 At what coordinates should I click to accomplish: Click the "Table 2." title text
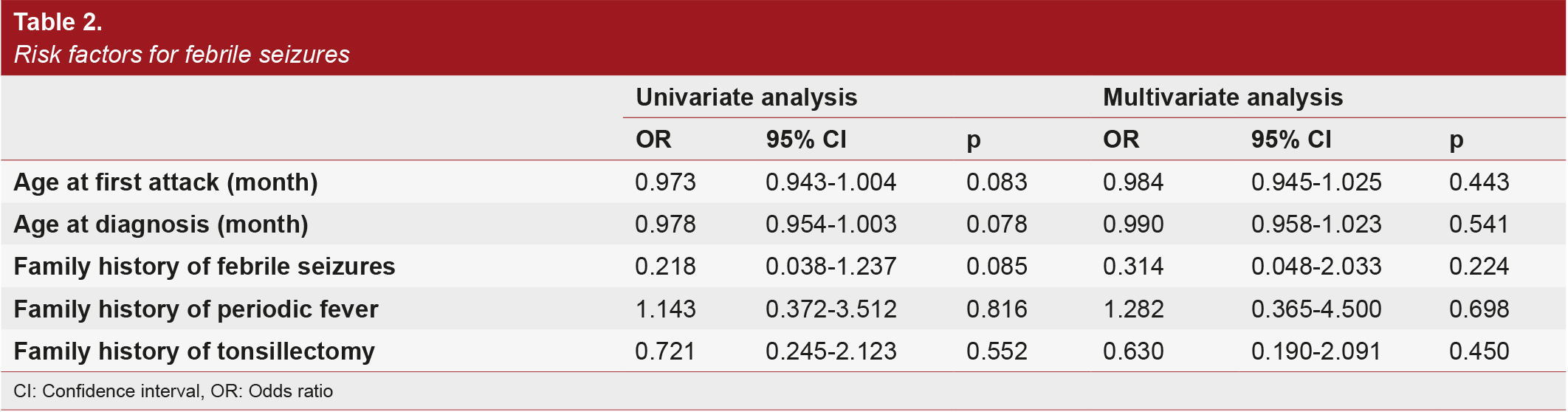coord(58,22)
